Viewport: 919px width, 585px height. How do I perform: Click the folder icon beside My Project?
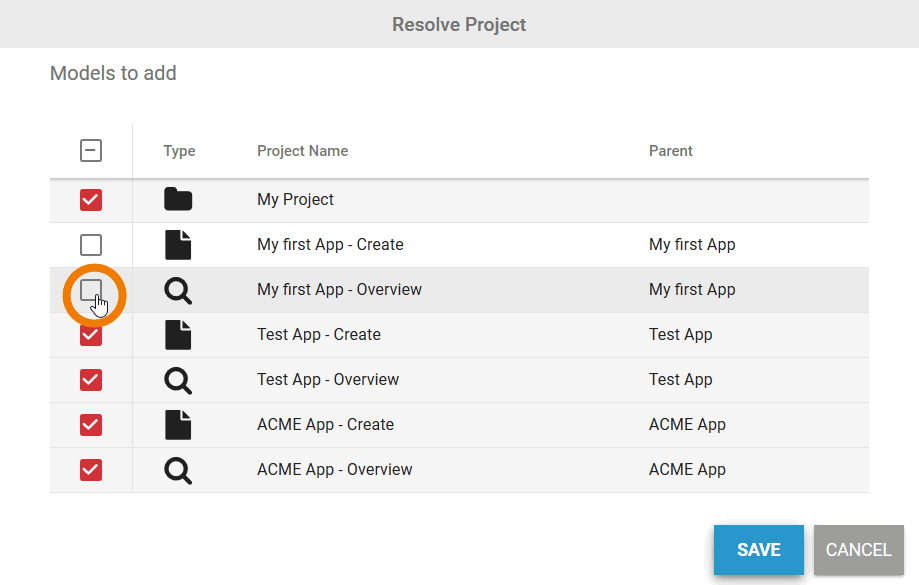click(x=178, y=199)
